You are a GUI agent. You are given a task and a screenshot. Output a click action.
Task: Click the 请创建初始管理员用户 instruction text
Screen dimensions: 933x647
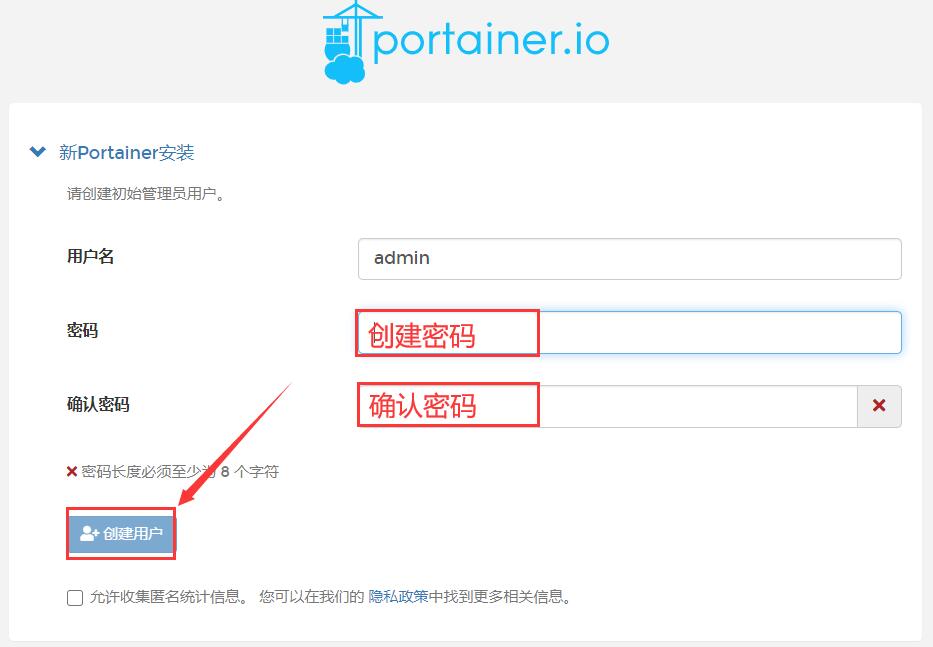coord(146,194)
